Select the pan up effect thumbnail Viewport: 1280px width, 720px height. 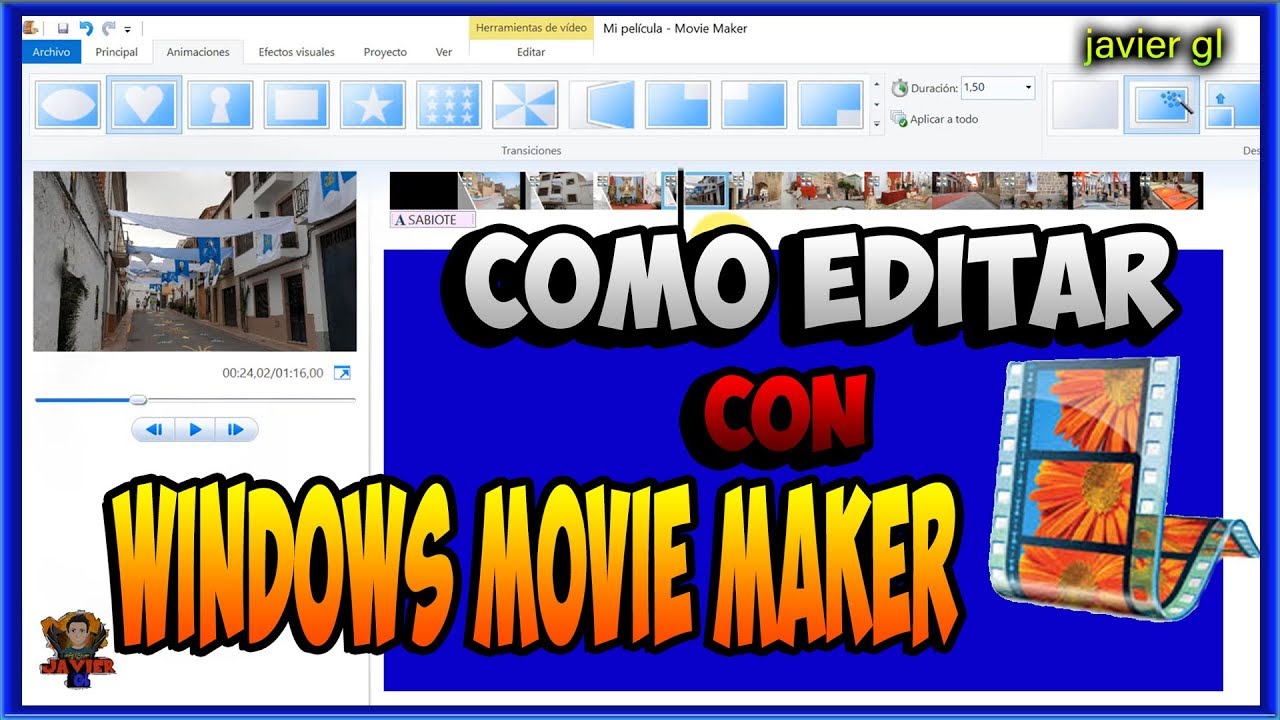(x=1232, y=105)
